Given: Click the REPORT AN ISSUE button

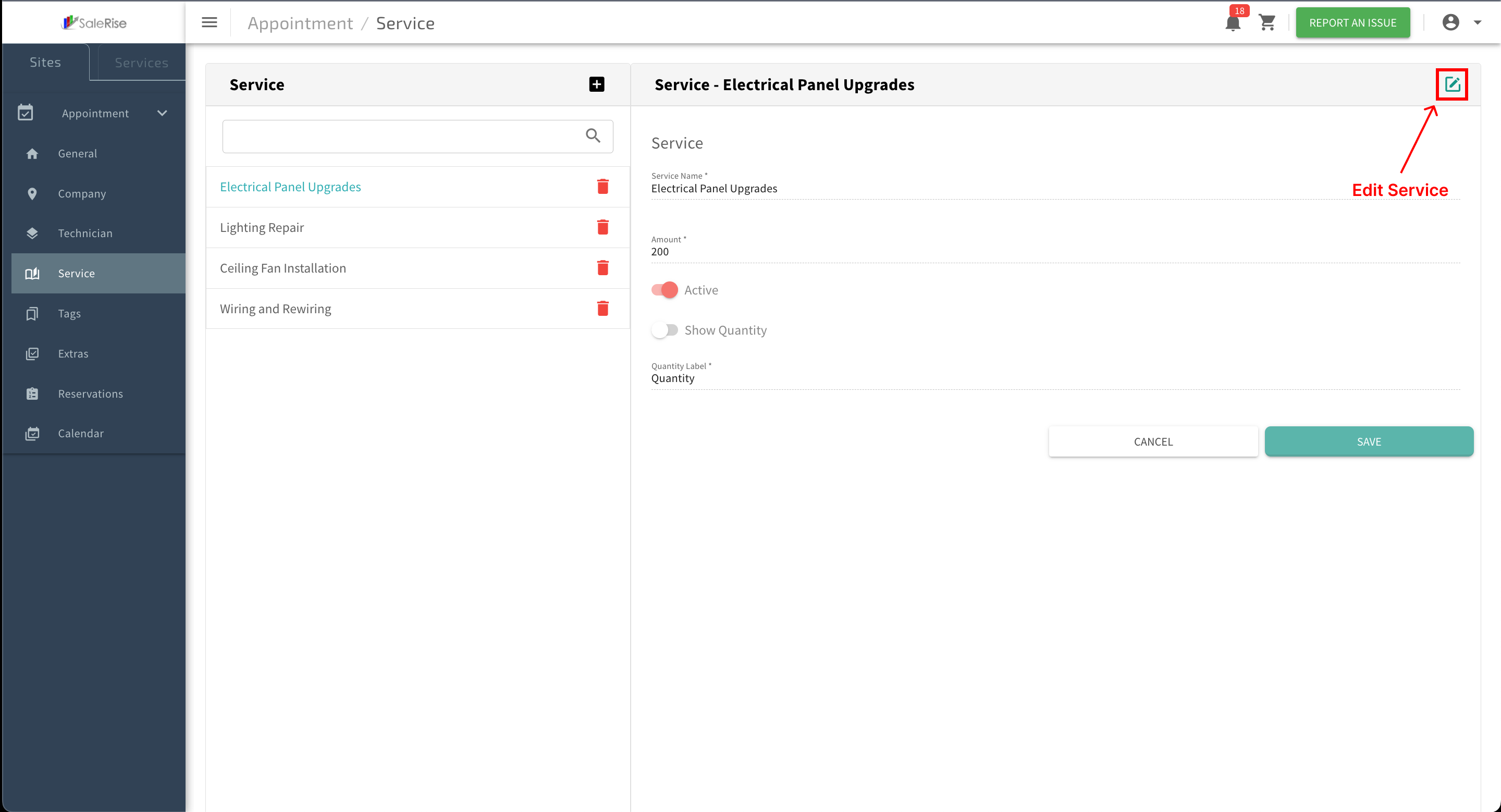Looking at the screenshot, I should [x=1352, y=23].
